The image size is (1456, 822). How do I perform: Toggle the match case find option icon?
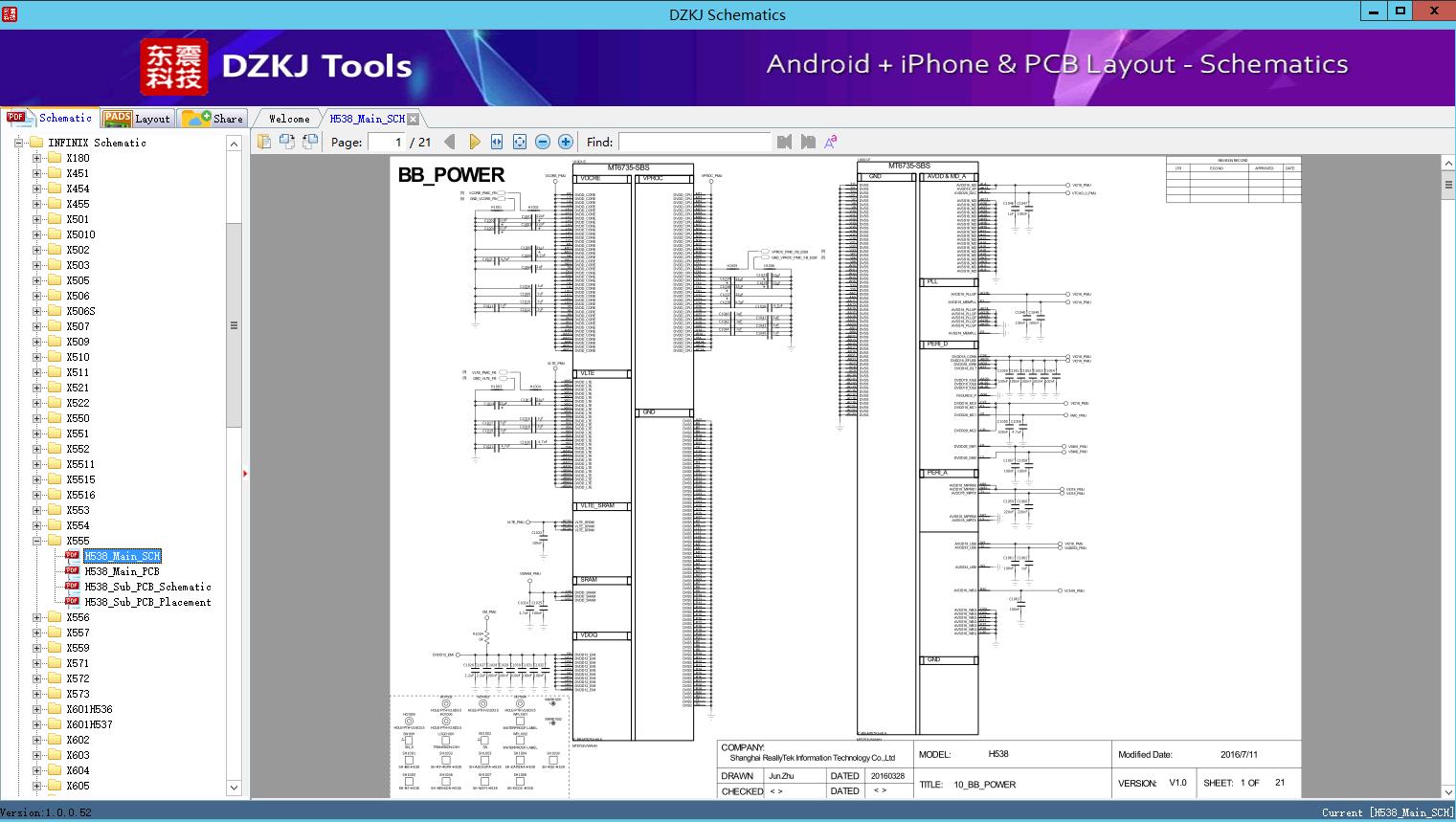tap(831, 142)
